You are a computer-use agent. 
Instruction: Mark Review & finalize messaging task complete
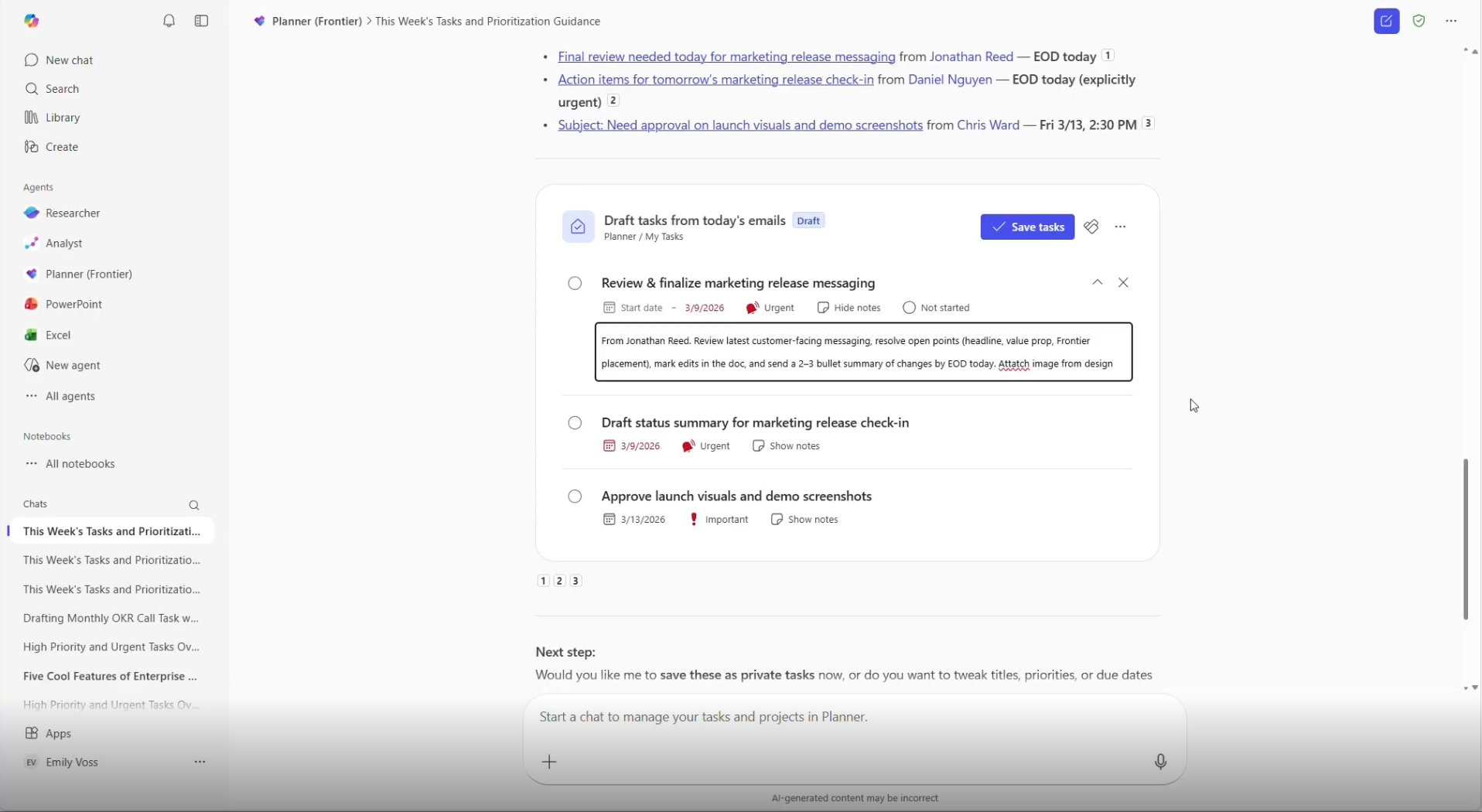[x=575, y=284]
